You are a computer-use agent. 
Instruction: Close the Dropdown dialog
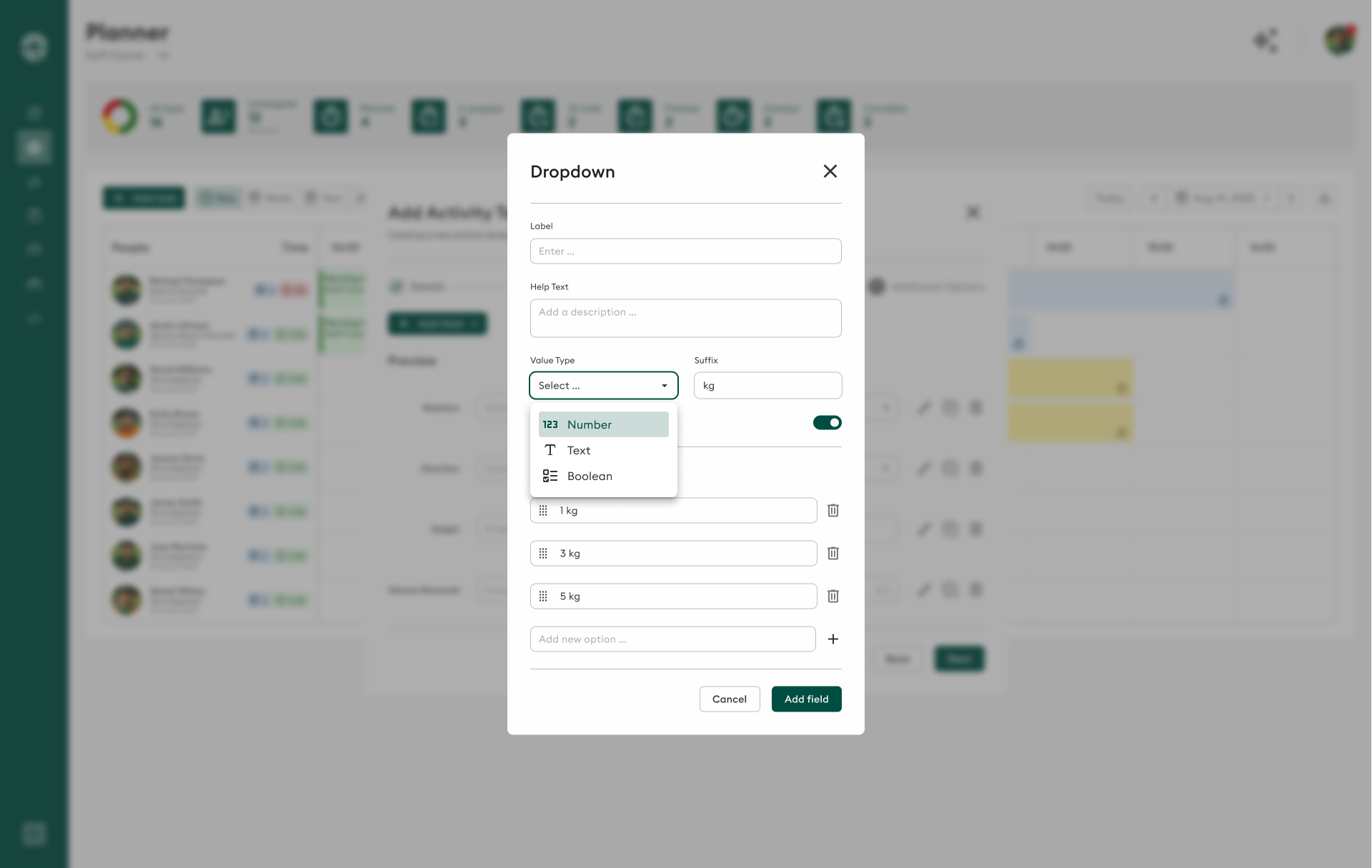tap(830, 171)
